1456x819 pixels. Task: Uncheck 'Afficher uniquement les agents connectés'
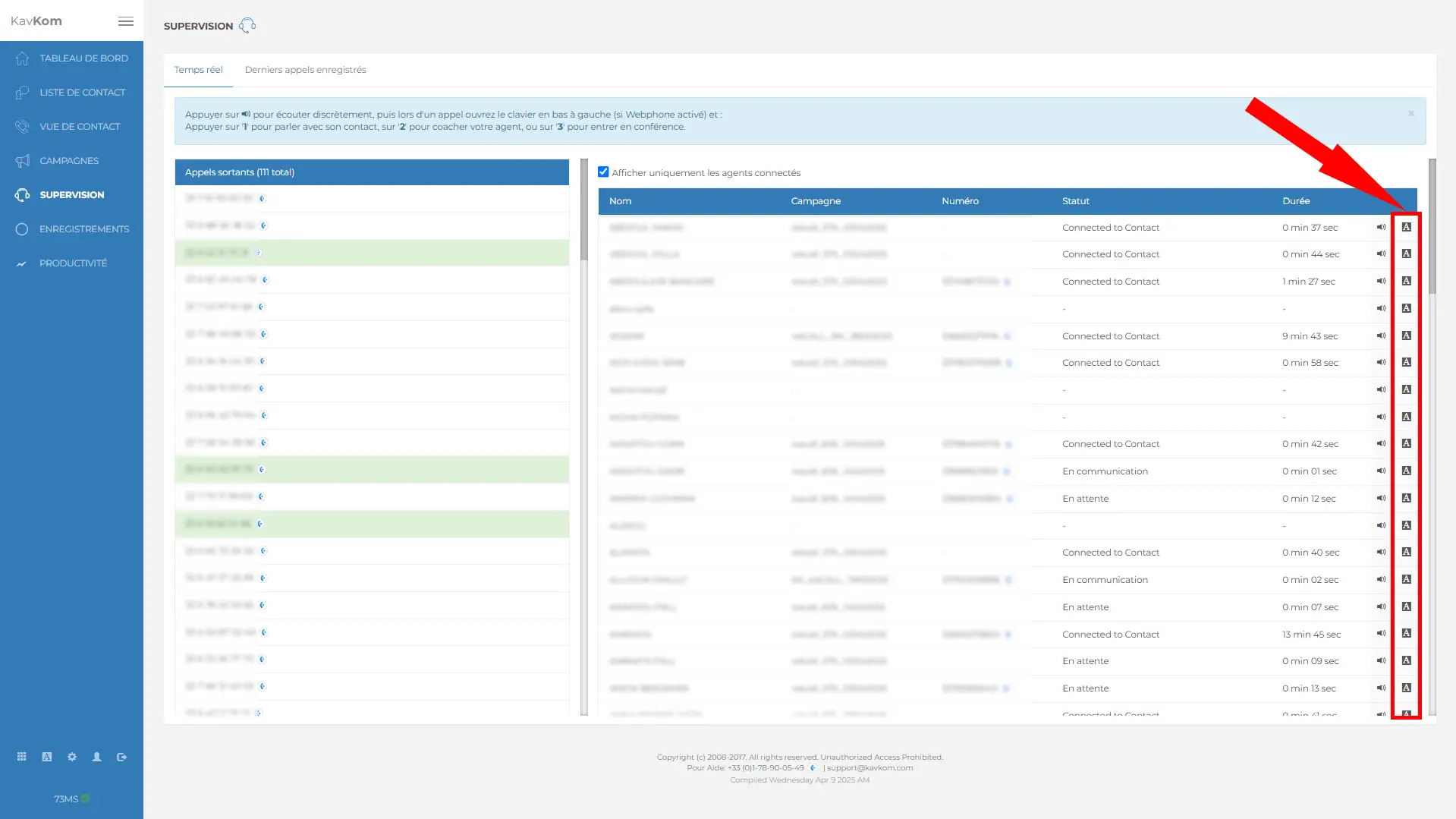603,172
